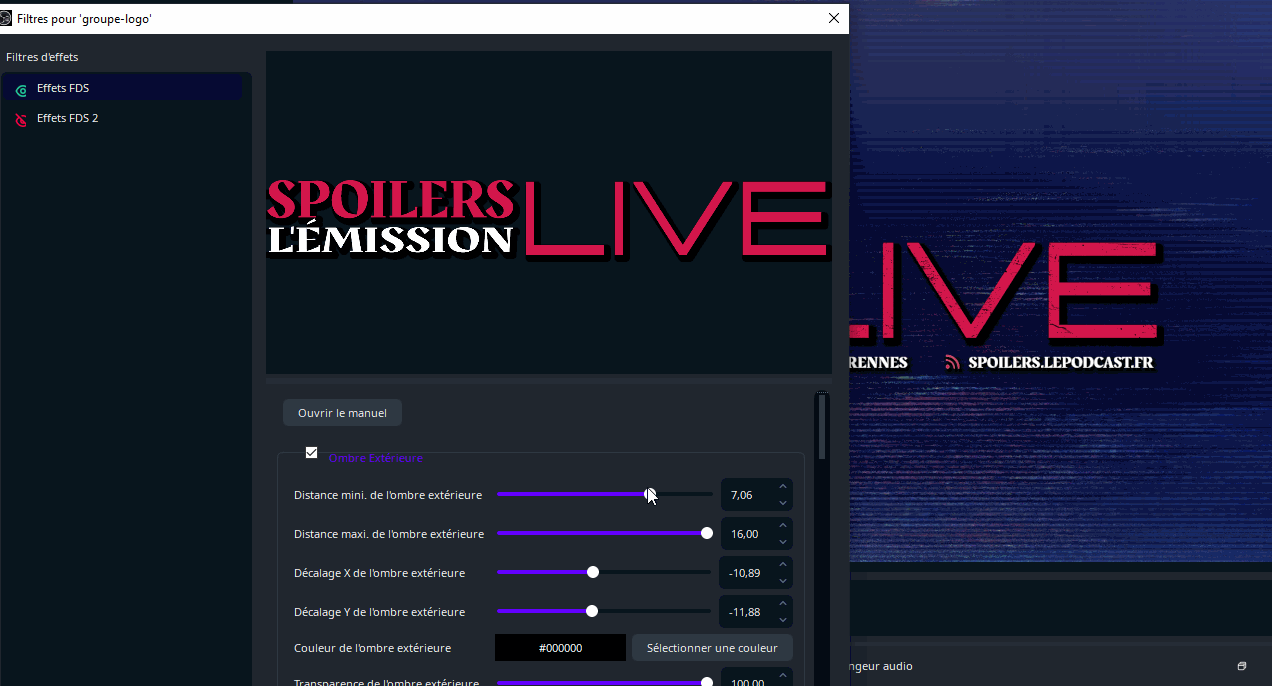
Task: Click Sélectionner une couleur button
Action: [x=712, y=648]
